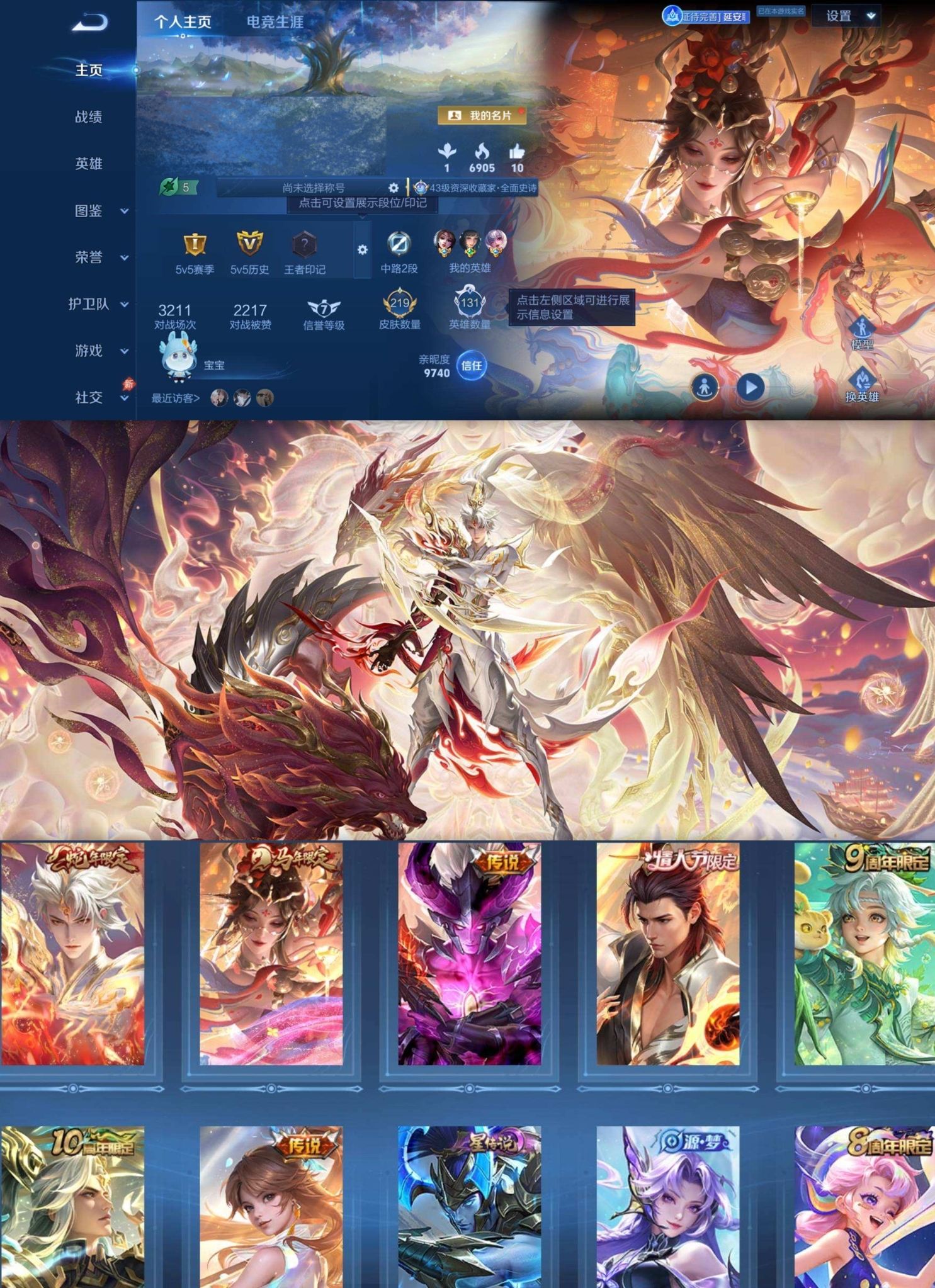Viewport: 935px width, 1288px height.
Task: Open 我的英雄 hero avatars
Action: (470, 251)
